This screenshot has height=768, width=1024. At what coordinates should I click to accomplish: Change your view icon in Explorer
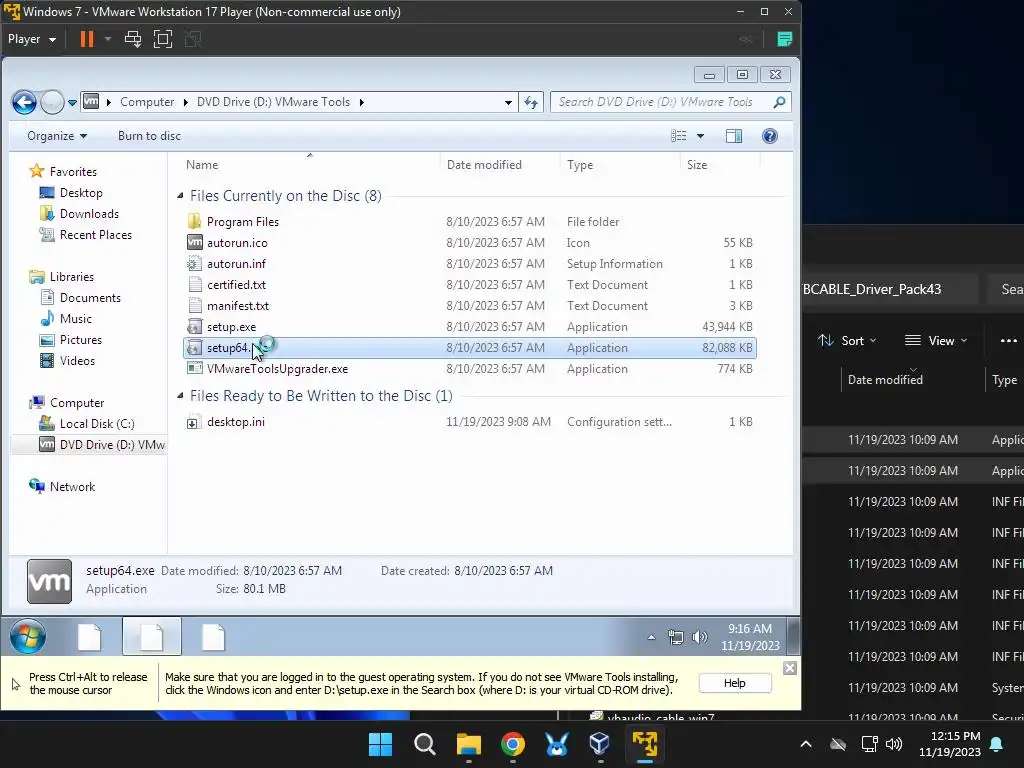(679, 136)
